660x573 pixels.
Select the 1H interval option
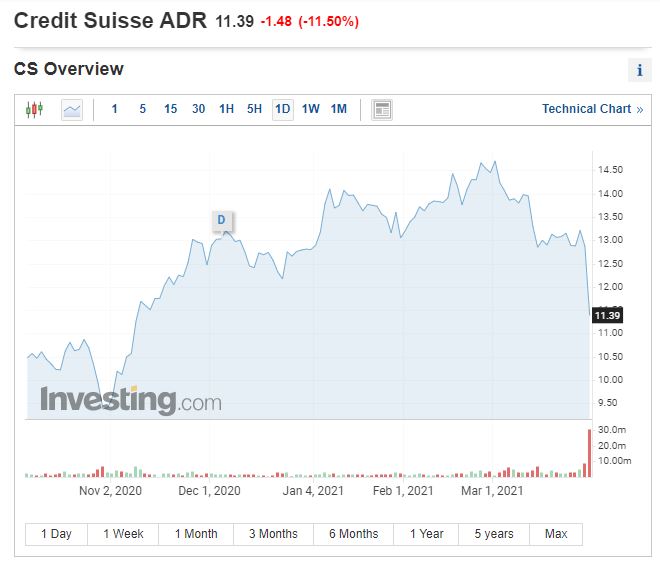pyautogui.click(x=227, y=110)
